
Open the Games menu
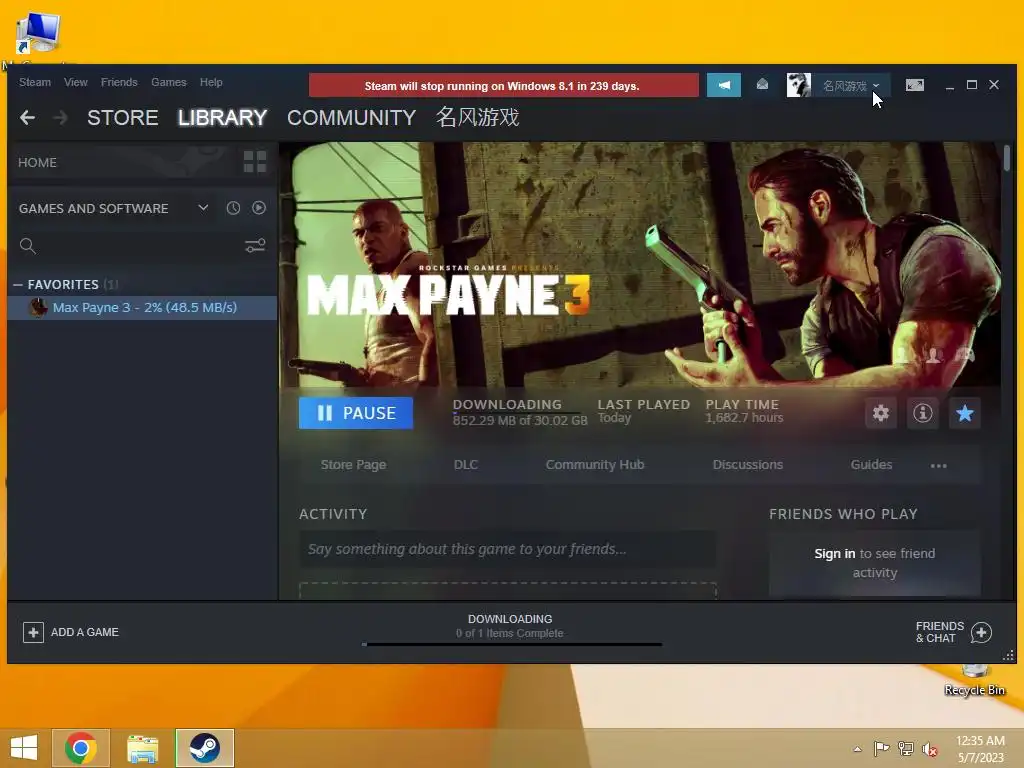click(x=168, y=82)
